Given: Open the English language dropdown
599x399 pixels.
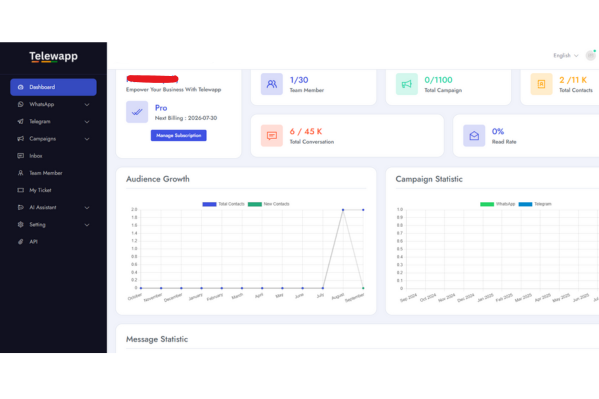Looking at the screenshot, I should pyautogui.click(x=566, y=55).
